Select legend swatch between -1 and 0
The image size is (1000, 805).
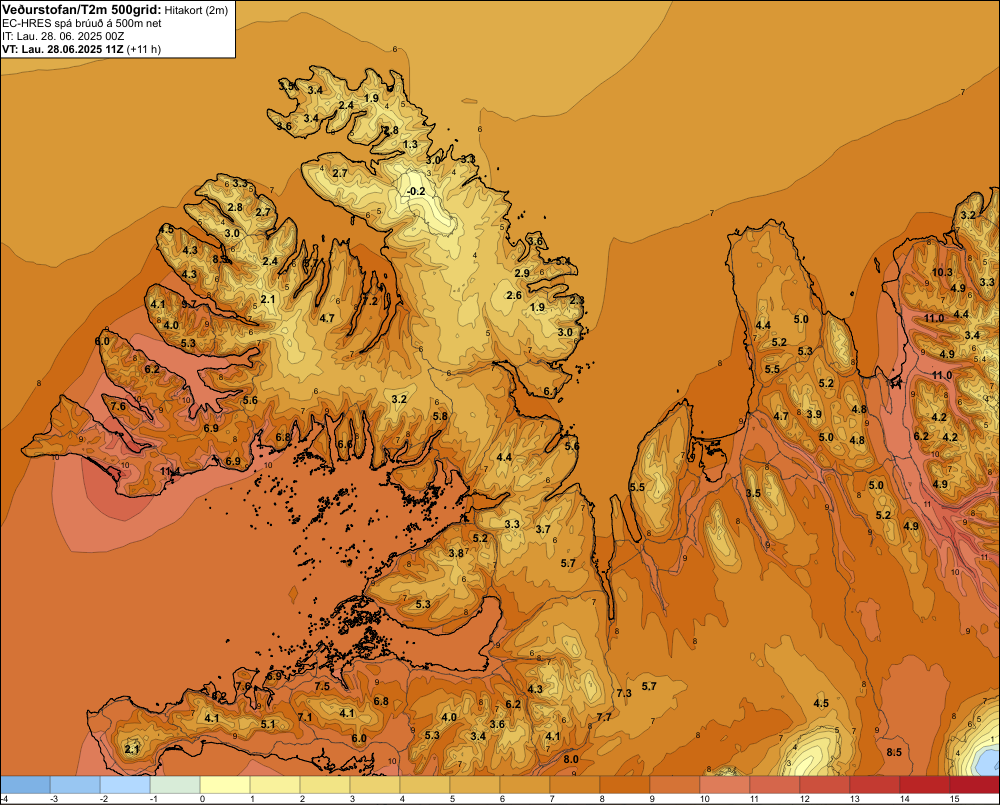coord(175,785)
